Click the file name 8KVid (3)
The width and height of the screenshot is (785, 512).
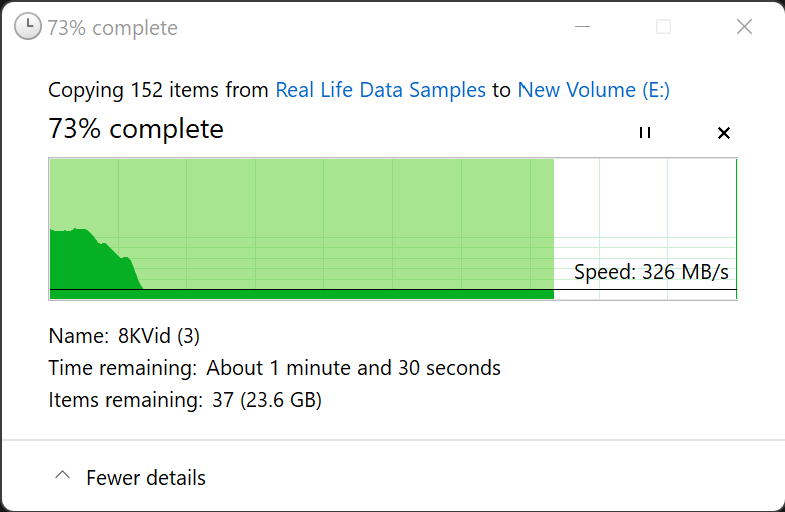[x=159, y=336]
